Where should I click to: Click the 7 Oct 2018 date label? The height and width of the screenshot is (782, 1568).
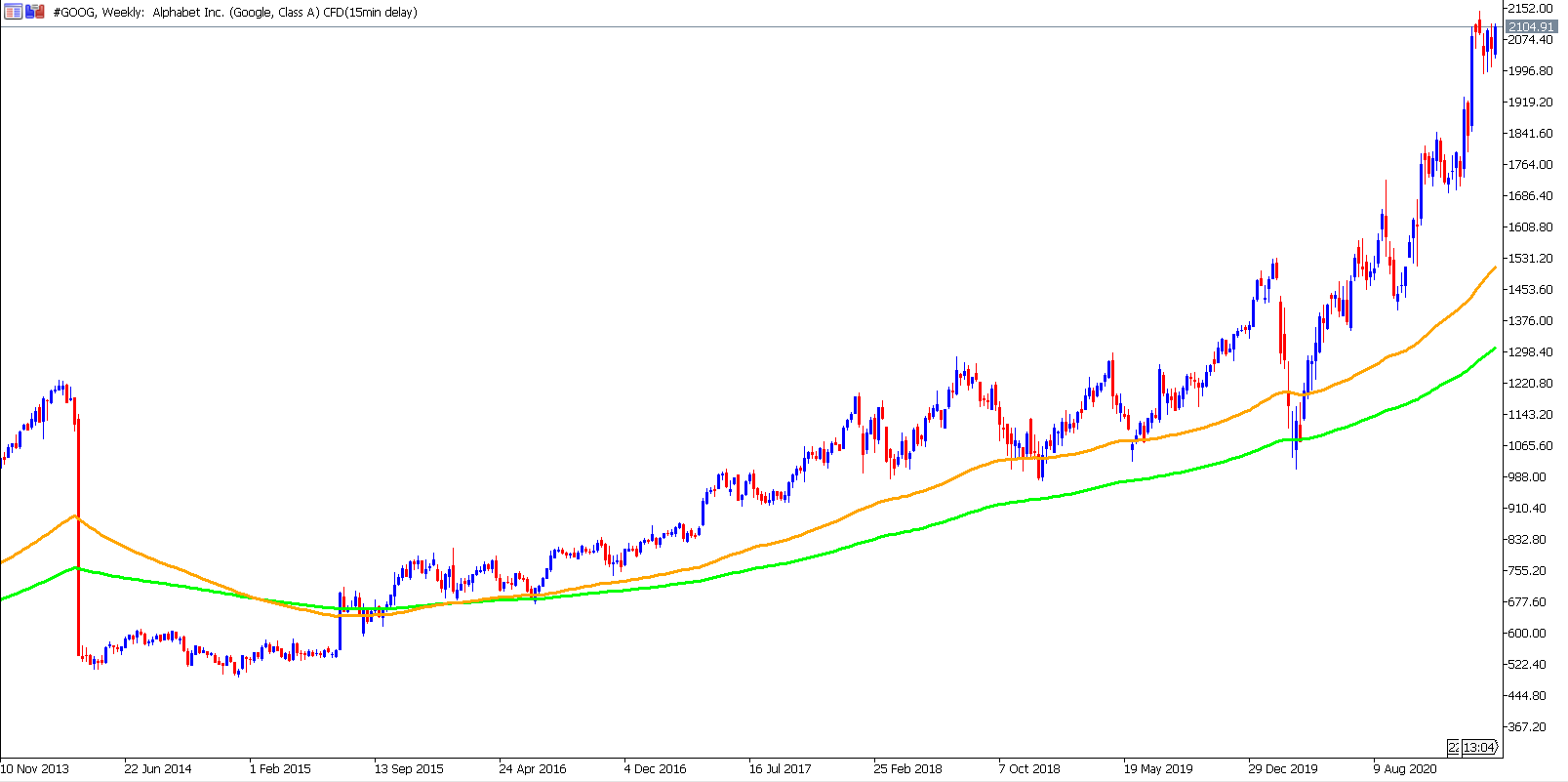[1029, 768]
